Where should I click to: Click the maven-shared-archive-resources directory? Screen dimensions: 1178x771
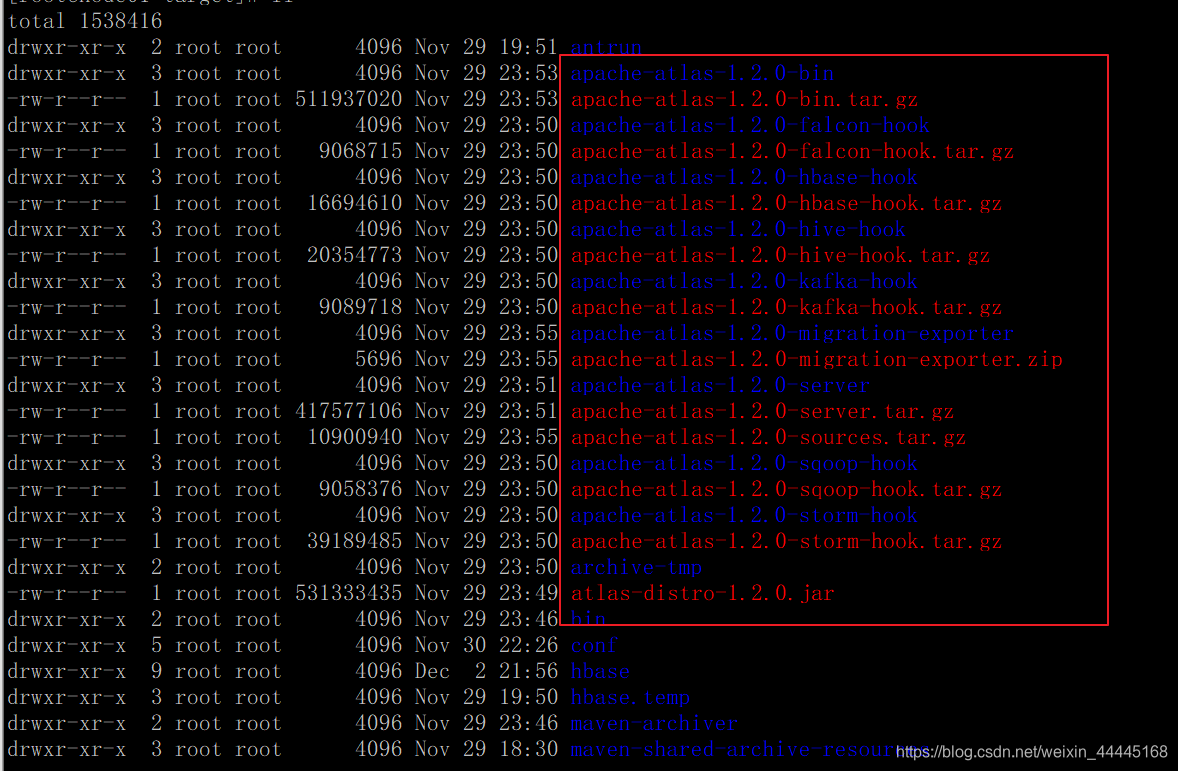pos(750,749)
